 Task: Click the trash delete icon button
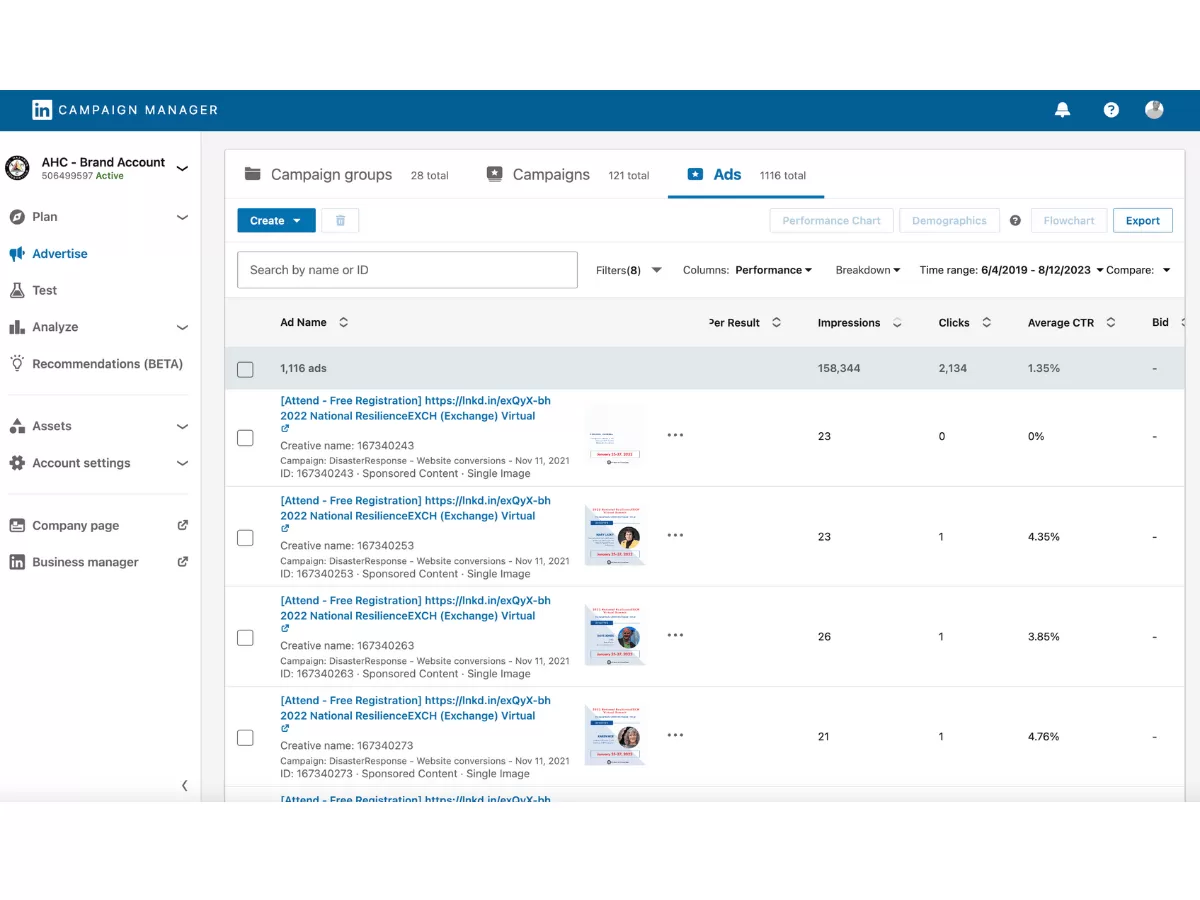(x=340, y=221)
